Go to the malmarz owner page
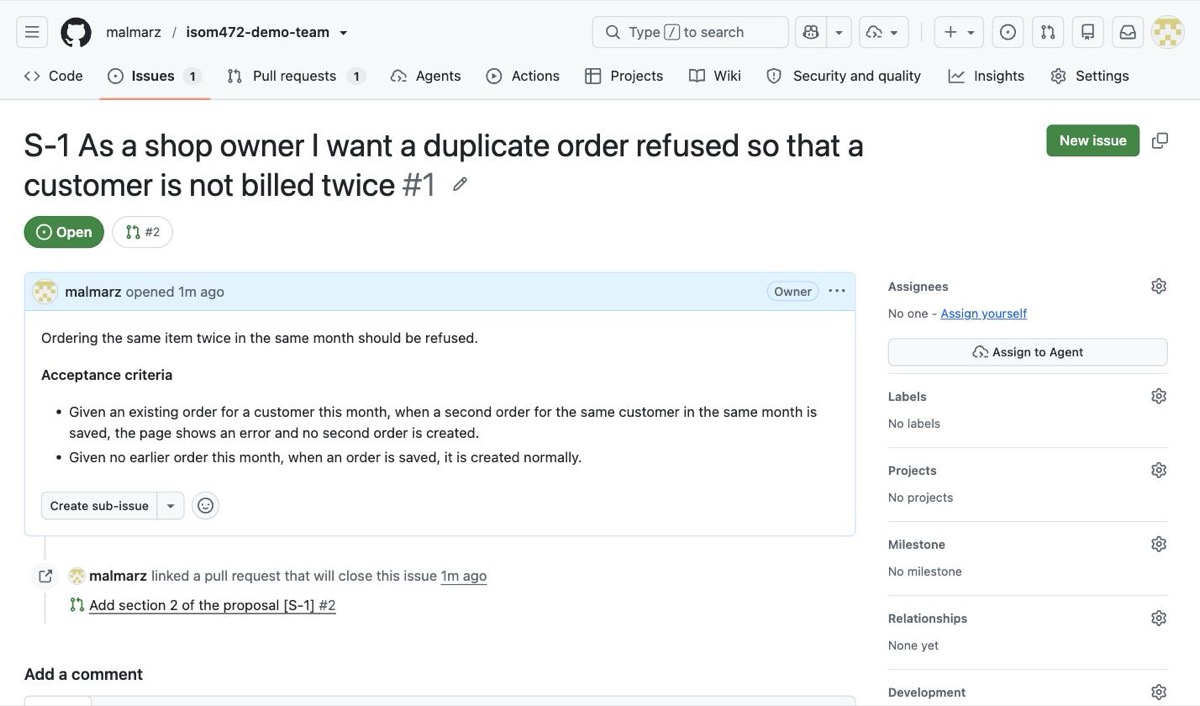The image size is (1200, 706). [133, 32]
